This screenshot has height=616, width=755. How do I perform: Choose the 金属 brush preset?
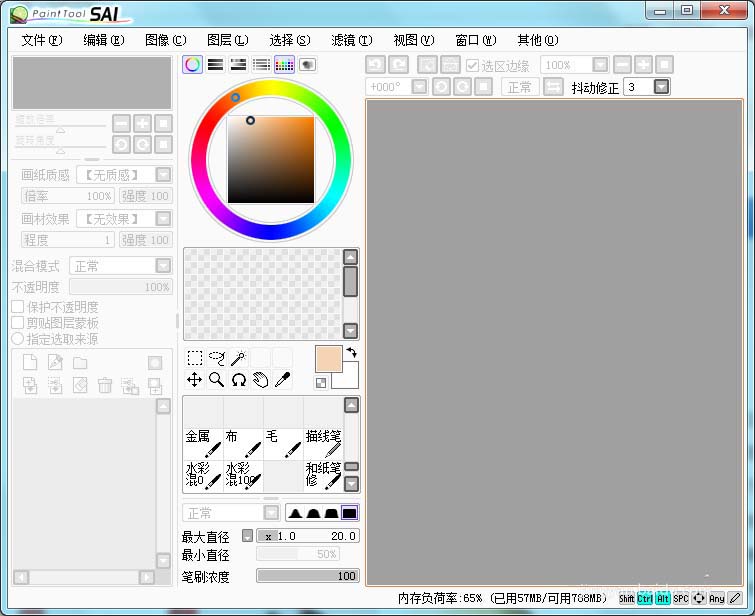202,443
